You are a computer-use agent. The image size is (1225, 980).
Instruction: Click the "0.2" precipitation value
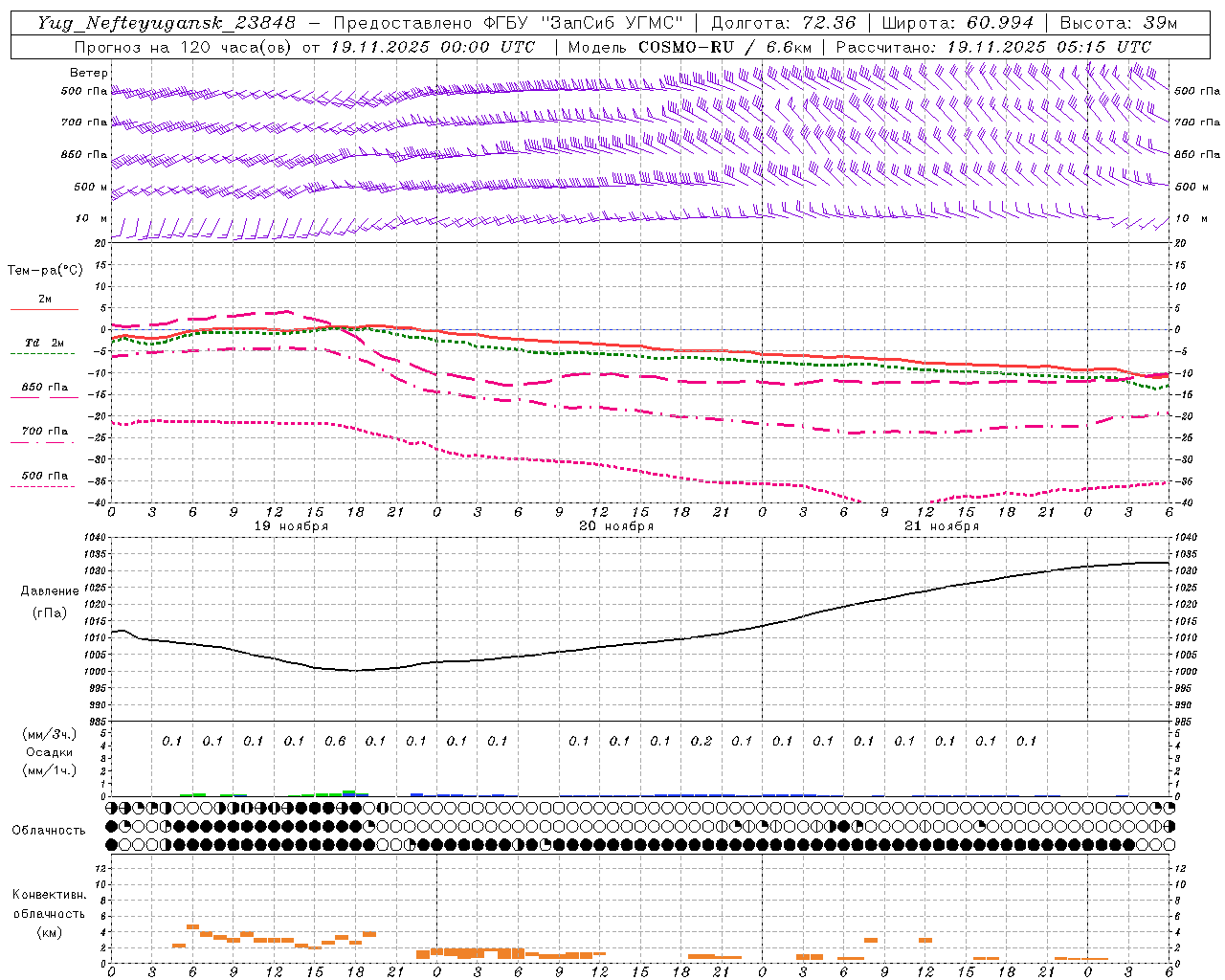point(702,741)
